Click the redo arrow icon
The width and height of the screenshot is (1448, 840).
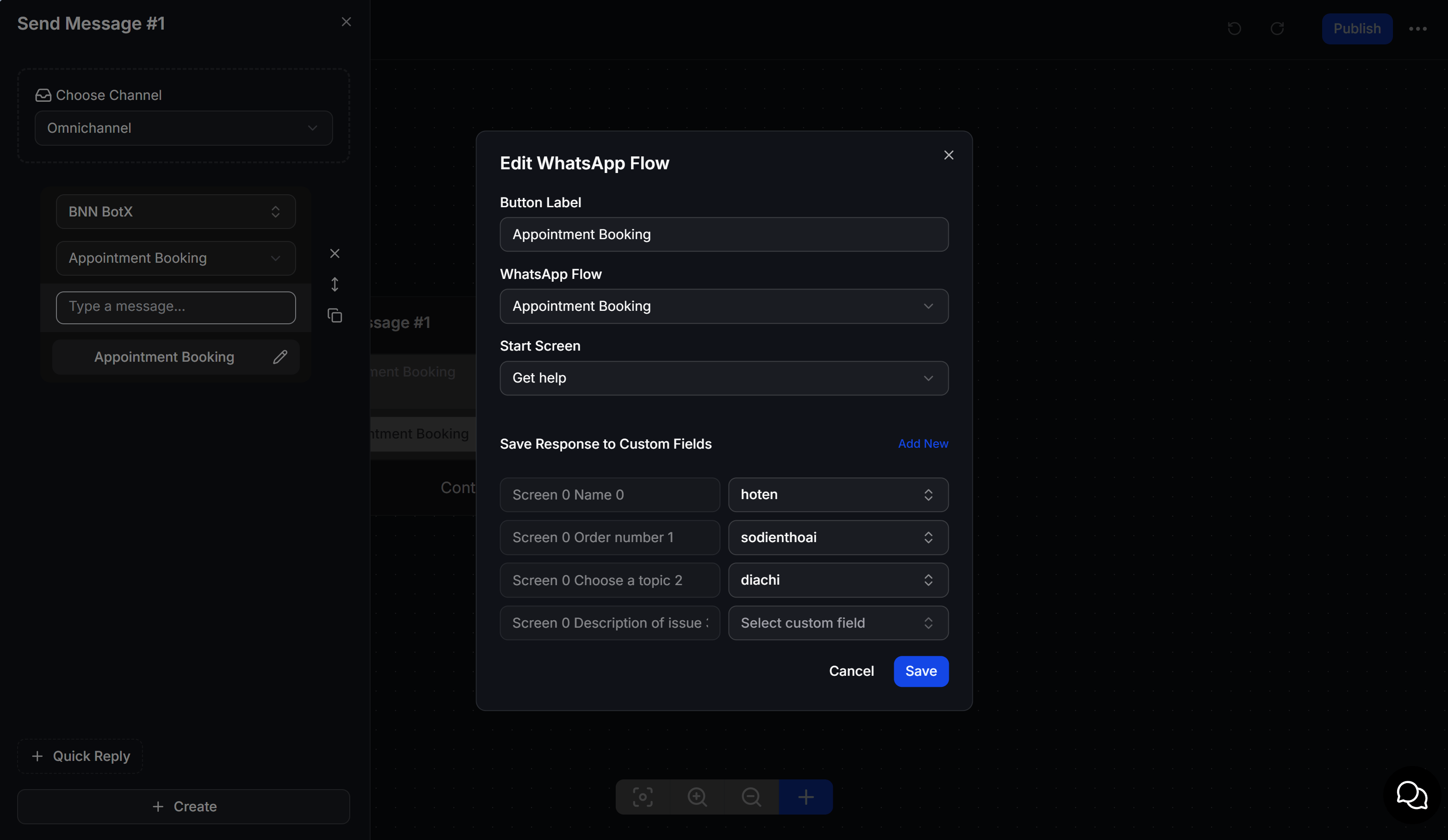coord(1277,28)
